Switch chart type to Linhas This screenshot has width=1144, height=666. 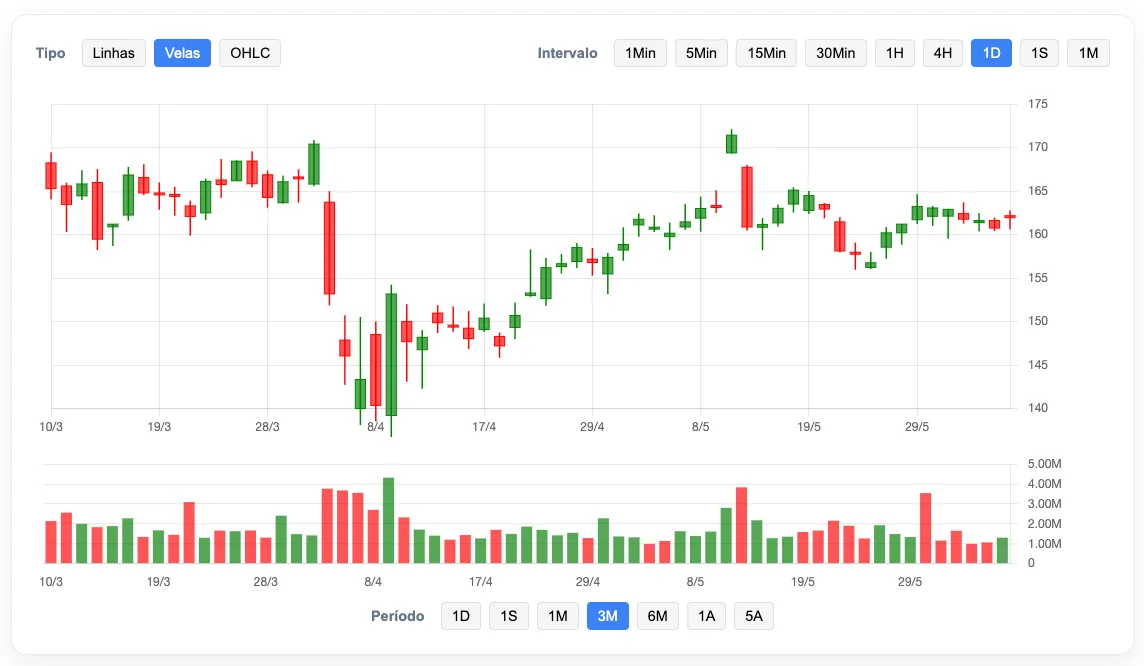(x=113, y=53)
